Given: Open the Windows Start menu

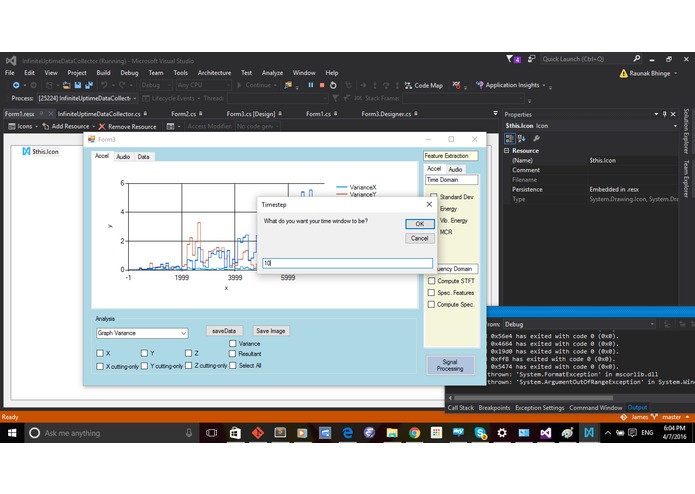Looking at the screenshot, I should (12, 433).
